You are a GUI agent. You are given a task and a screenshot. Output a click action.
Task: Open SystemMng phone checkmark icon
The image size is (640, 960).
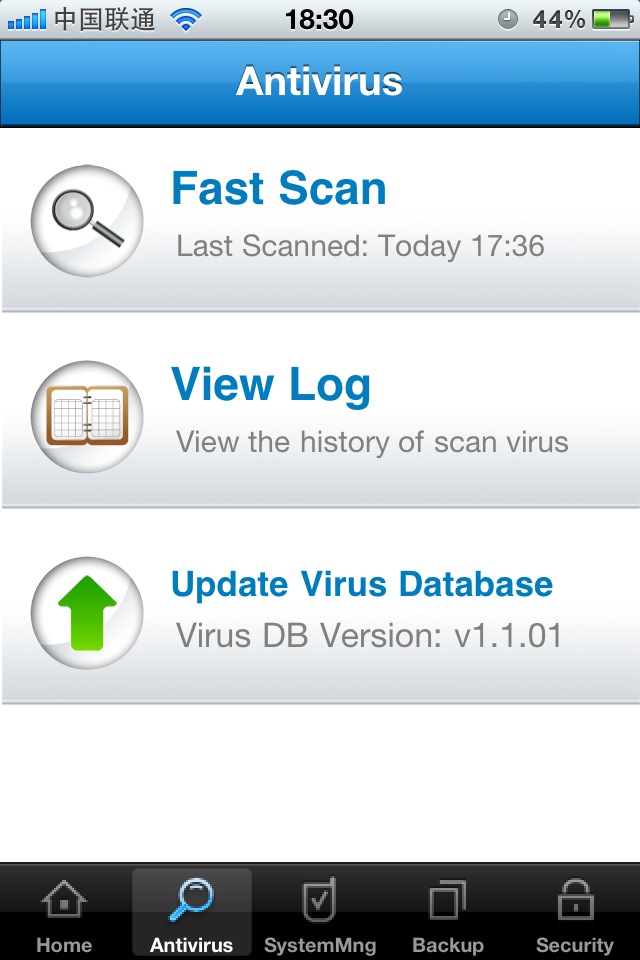tap(320, 899)
